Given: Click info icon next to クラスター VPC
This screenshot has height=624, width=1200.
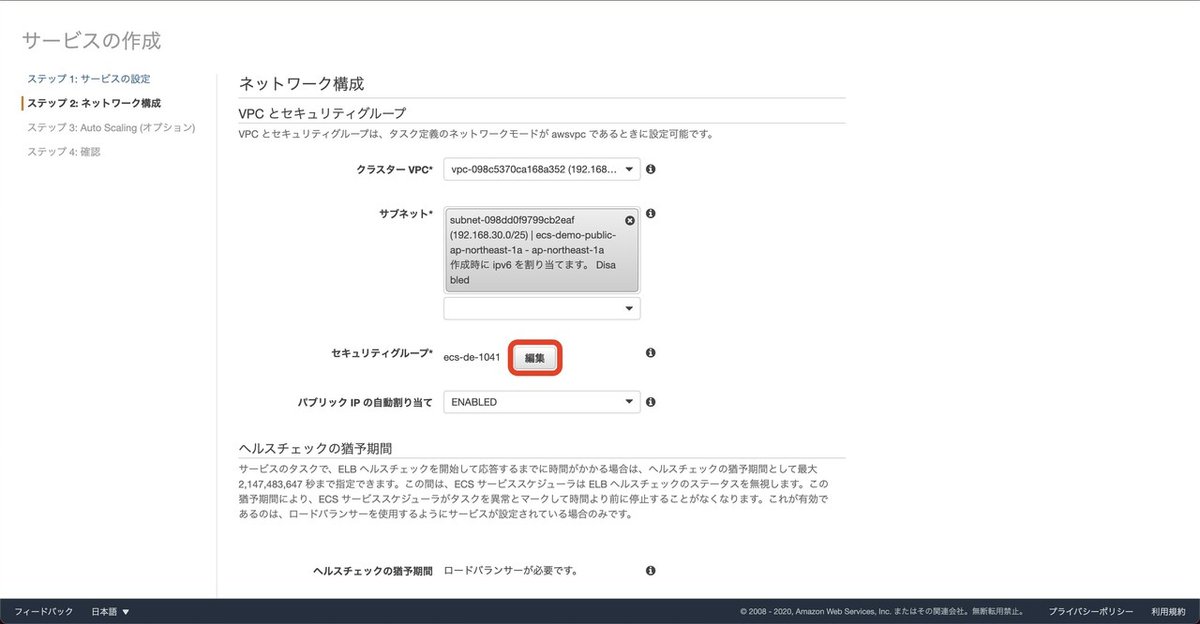Looking at the screenshot, I should coord(650,170).
